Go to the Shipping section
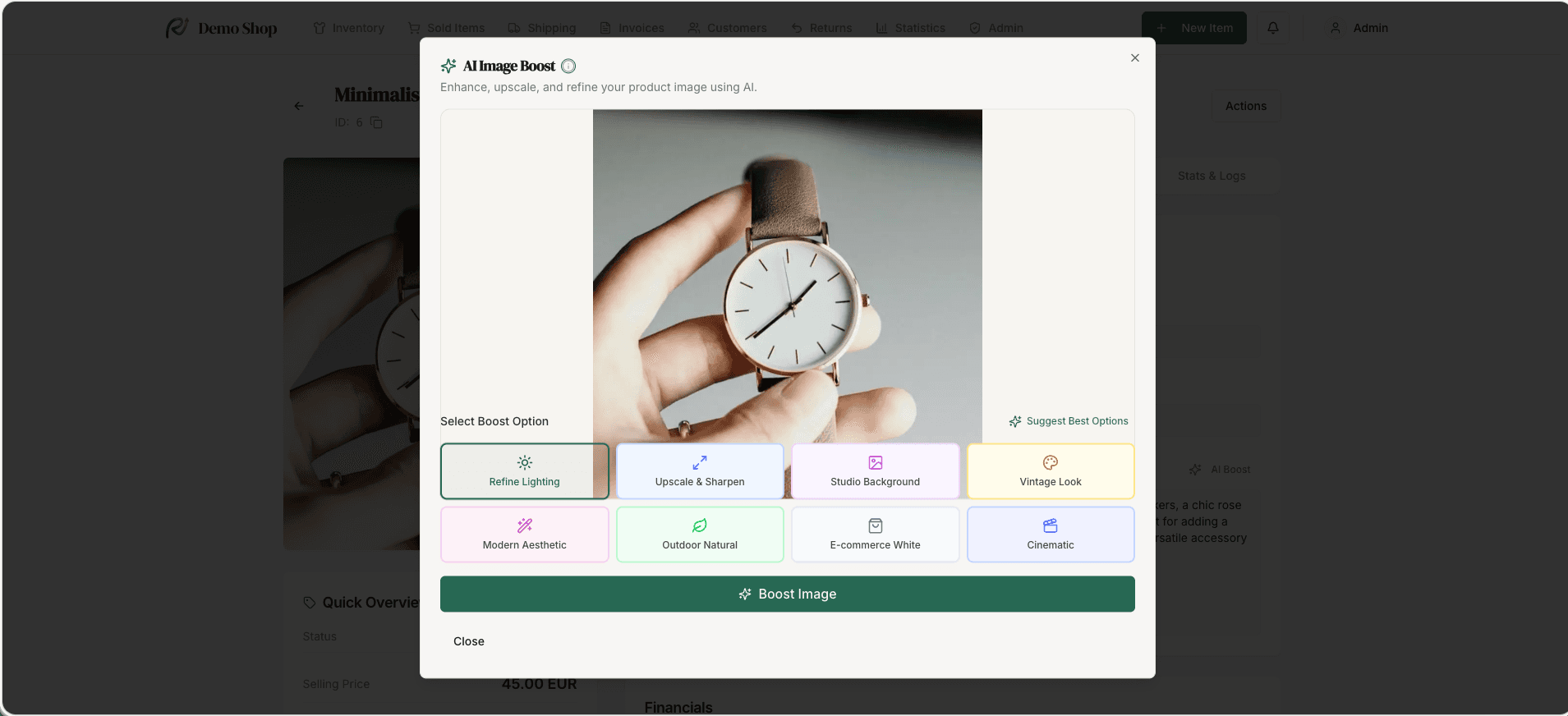Image resolution: width=1568 pixels, height=716 pixels. pyautogui.click(x=542, y=28)
